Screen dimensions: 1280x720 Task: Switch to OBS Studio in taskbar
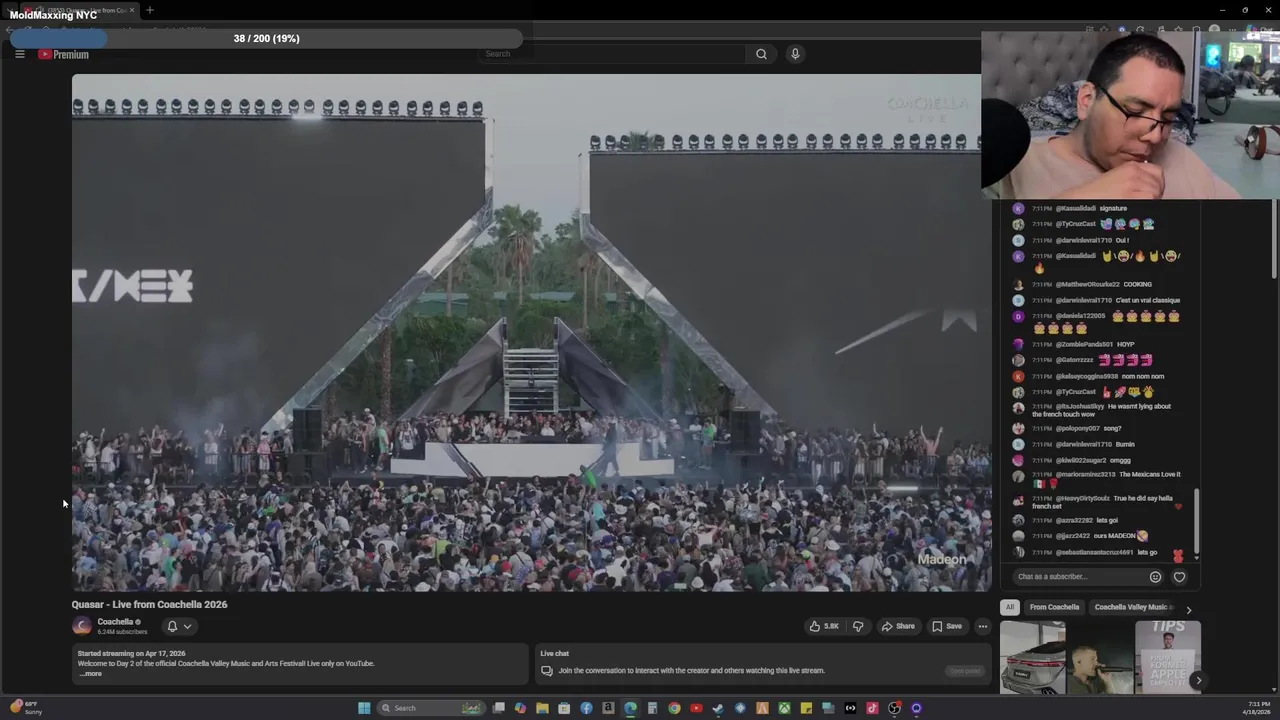(x=894, y=708)
